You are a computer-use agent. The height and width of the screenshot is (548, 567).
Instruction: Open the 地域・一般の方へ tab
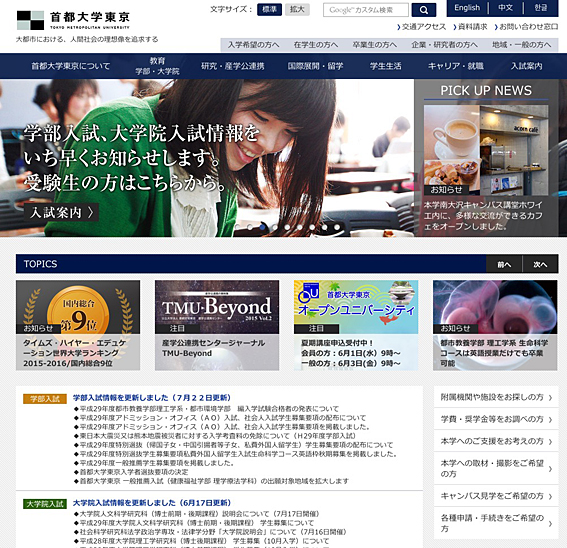click(x=521, y=45)
